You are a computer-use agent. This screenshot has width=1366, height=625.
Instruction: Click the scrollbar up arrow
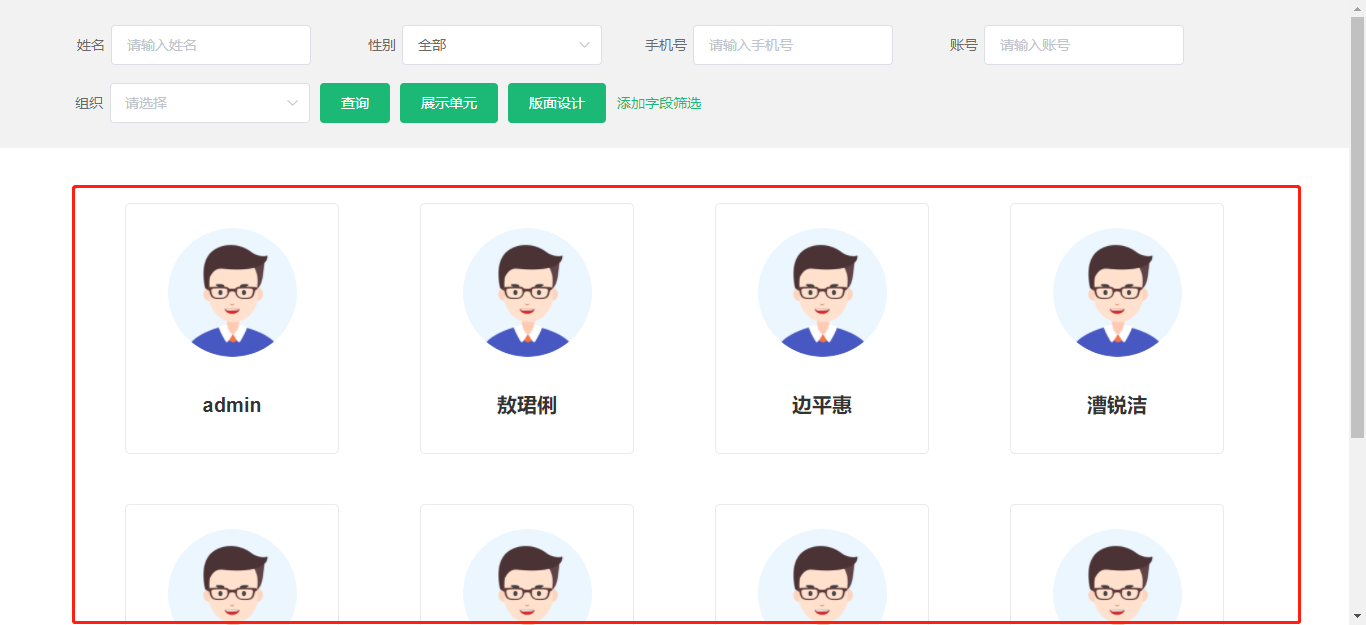pyautogui.click(x=1357, y=8)
